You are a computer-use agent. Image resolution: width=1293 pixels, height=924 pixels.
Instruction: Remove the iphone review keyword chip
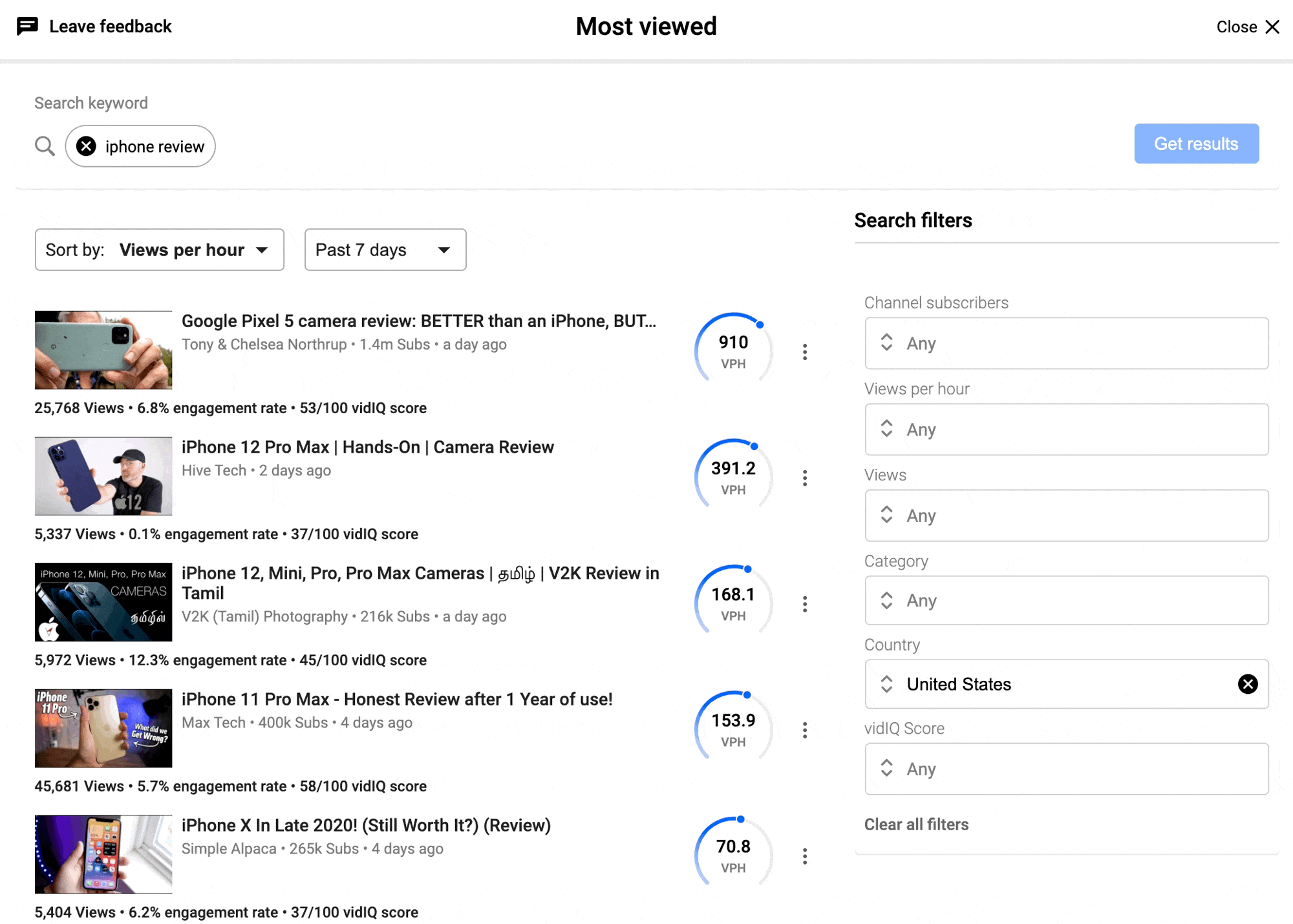click(x=86, y=147)
